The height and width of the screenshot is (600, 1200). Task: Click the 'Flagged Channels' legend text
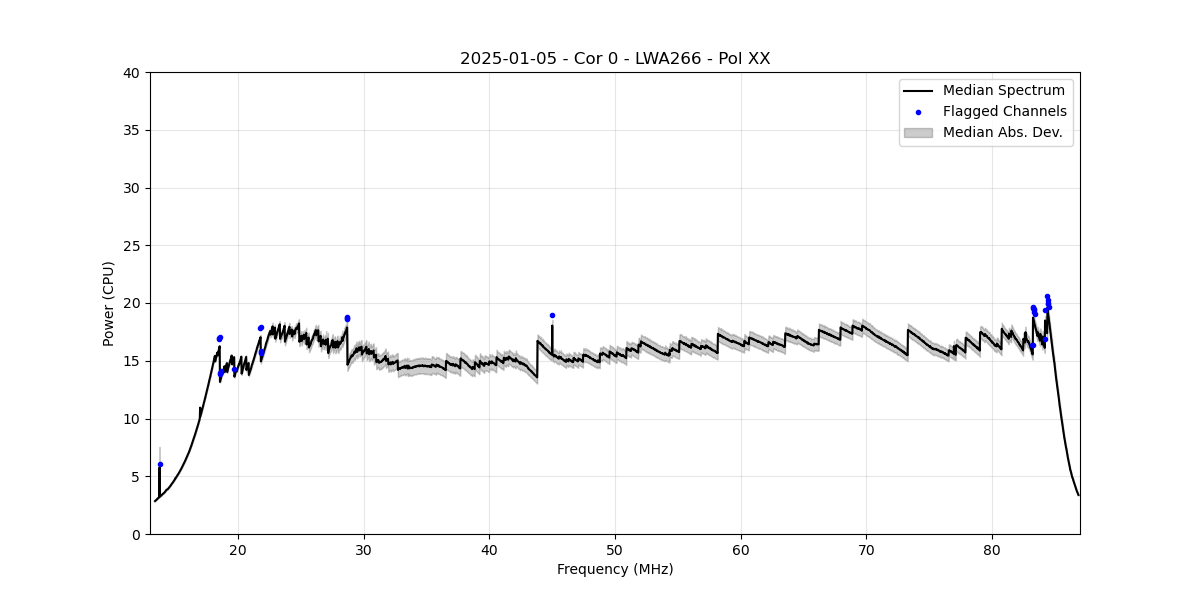[1004, 112]
